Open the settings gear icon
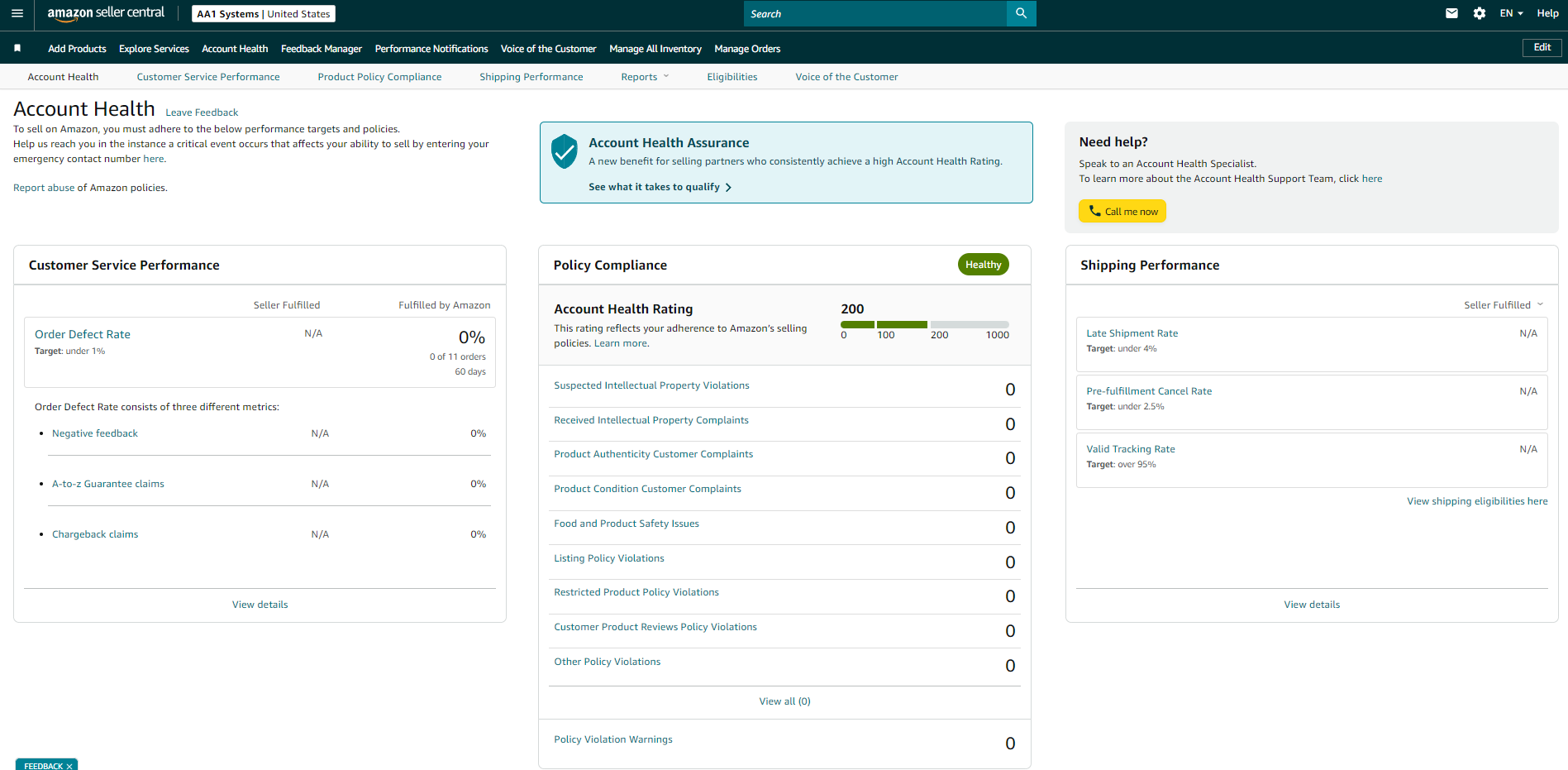1568x770 pixels. (x=1480, y=13)
